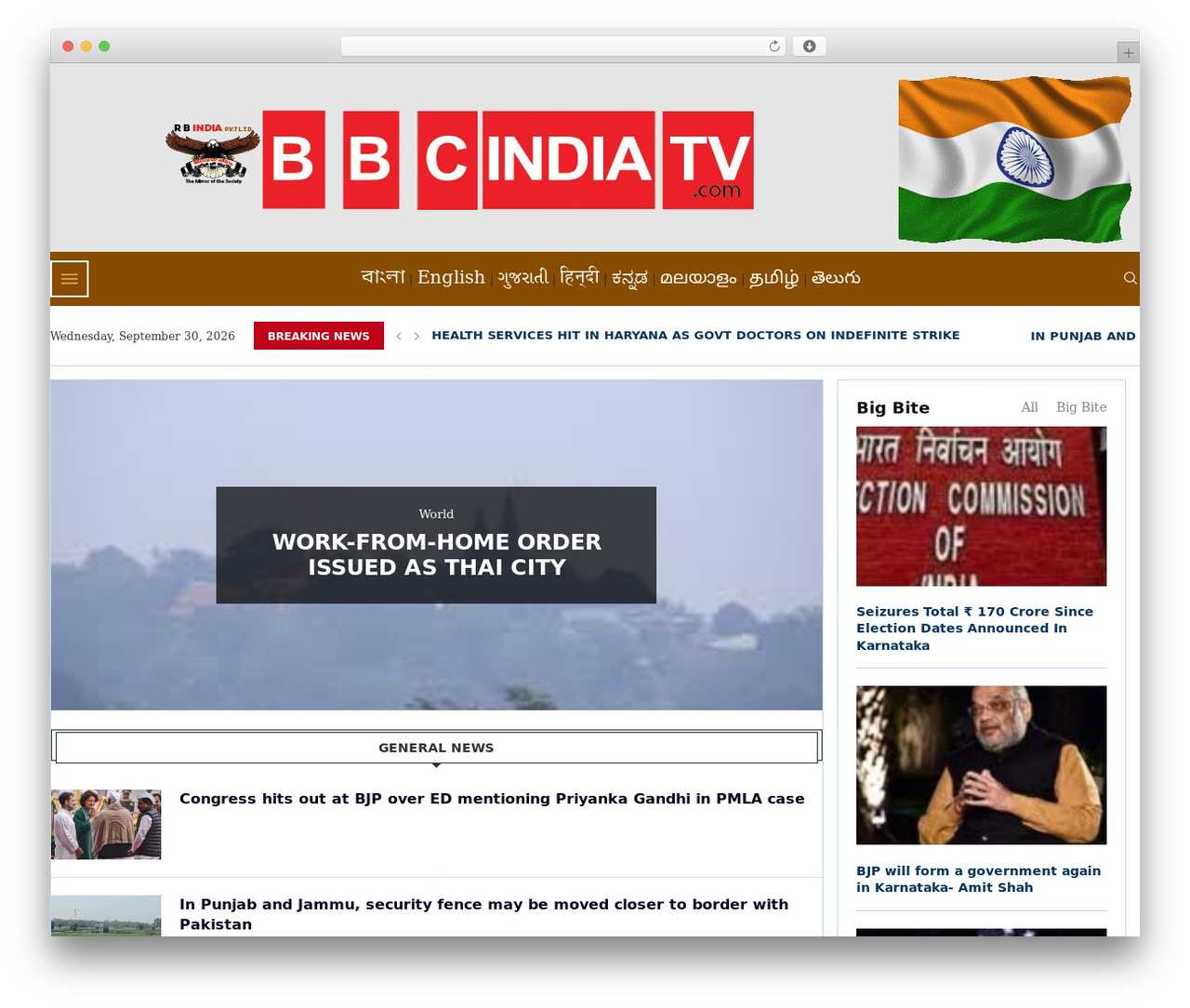The height and width of the screenshot is (1008, 1190).
Task: Click the Big Bite widget heading
Action: point(892,407)
